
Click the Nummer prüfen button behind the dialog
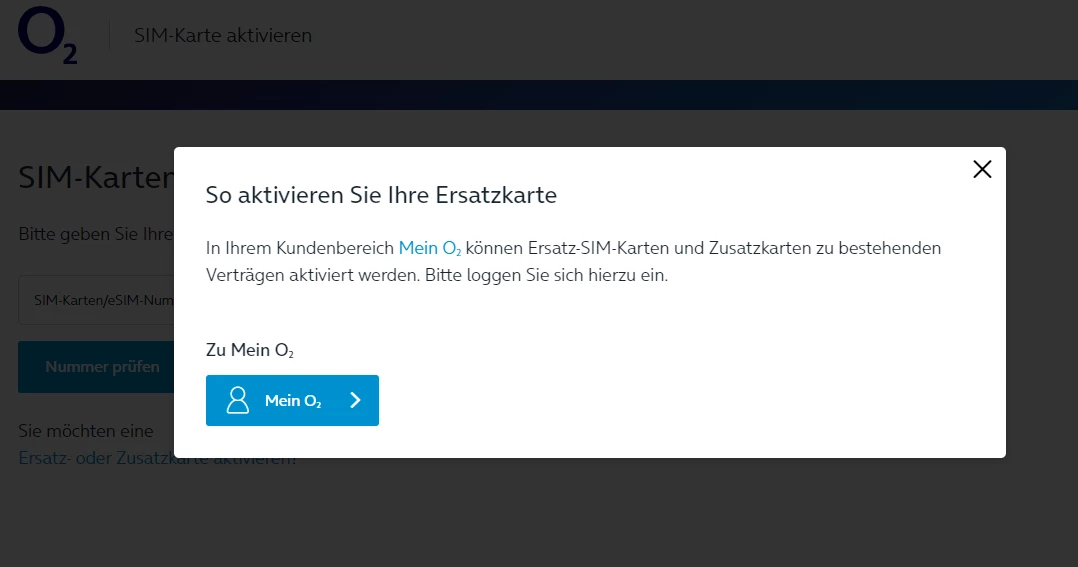click(96, 367)
